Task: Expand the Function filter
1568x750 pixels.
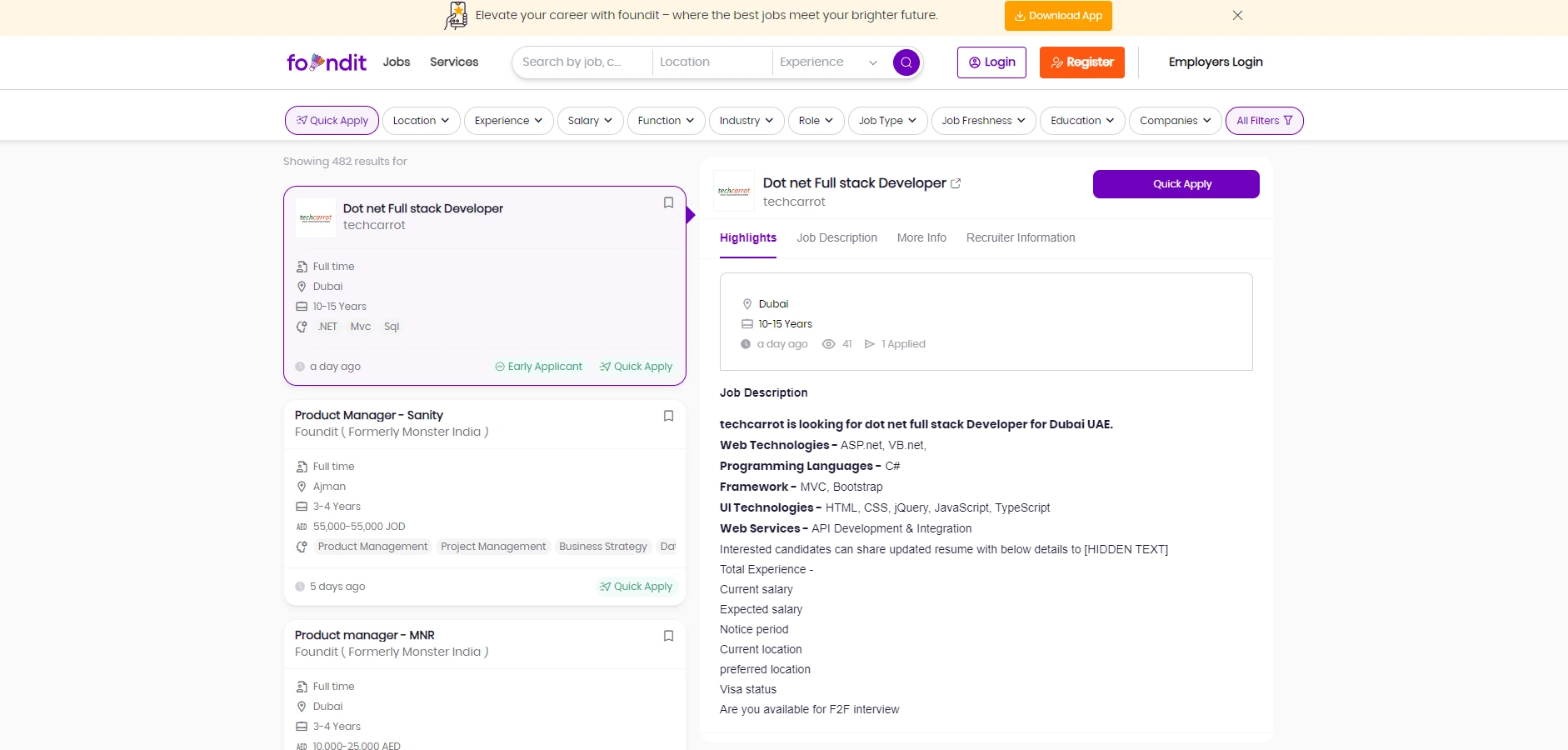Action: [x=666, y=121]
